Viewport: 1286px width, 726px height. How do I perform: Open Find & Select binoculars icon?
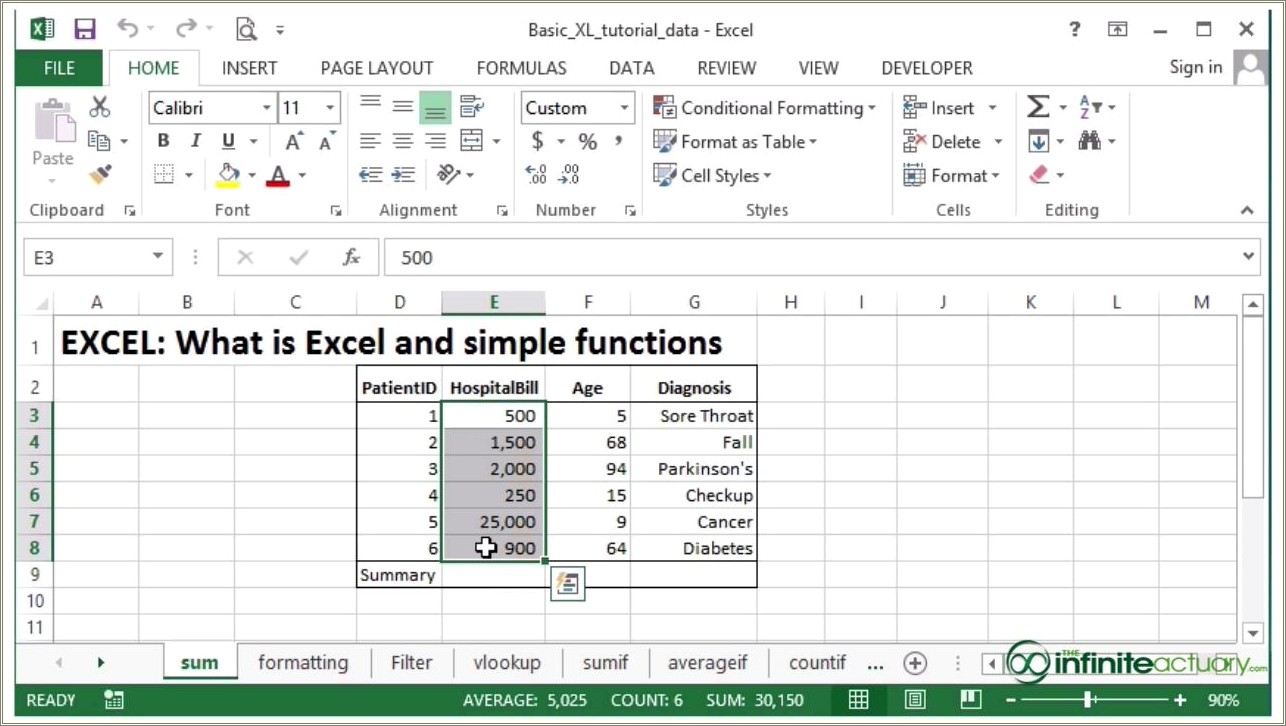(1090, 141)
